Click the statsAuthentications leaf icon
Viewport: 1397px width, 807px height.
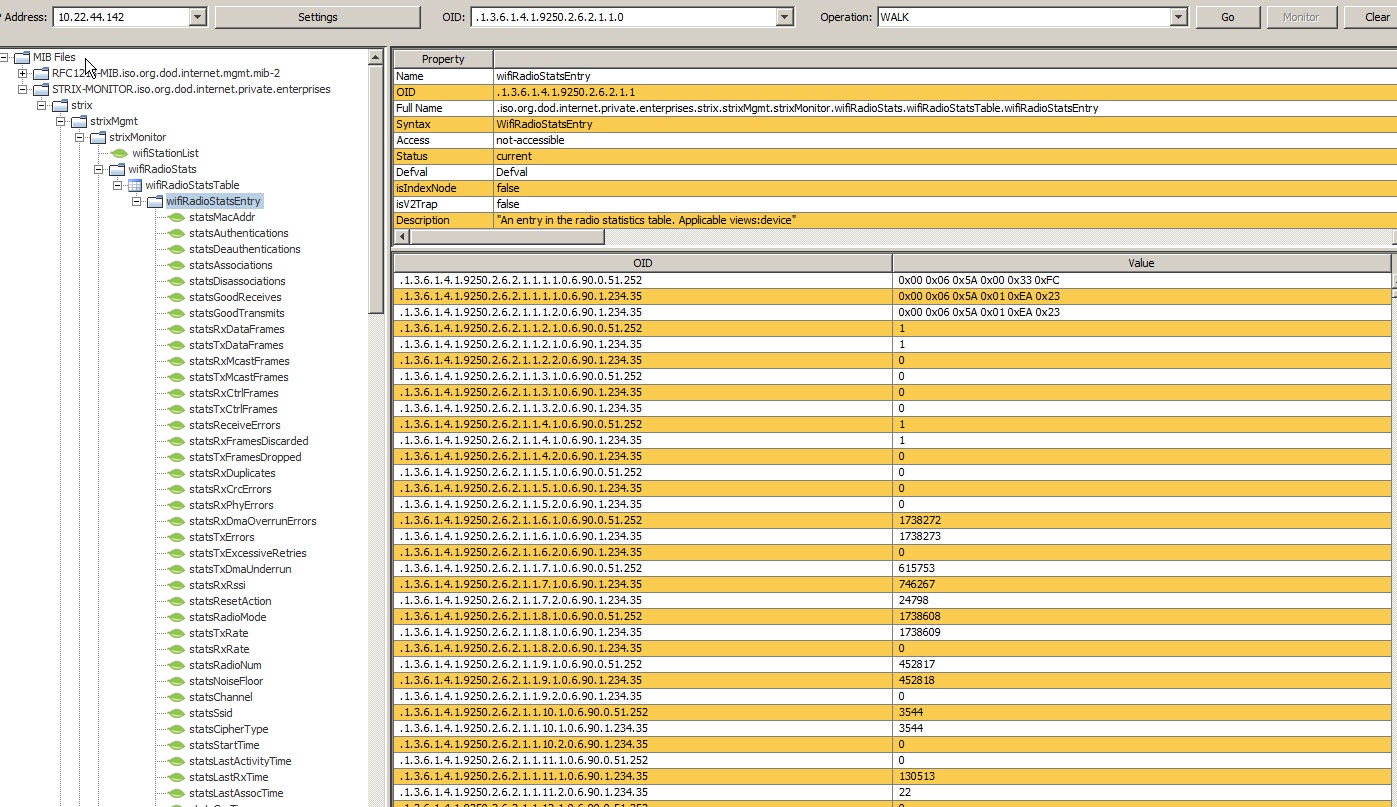(176, 233)
